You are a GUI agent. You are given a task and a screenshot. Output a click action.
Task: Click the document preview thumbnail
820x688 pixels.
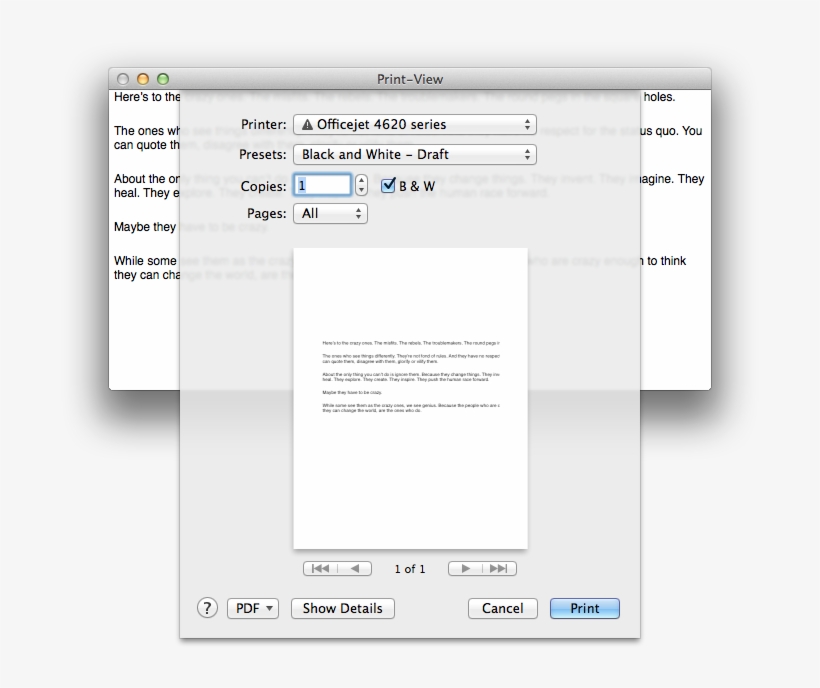click(x=410, y=396)
